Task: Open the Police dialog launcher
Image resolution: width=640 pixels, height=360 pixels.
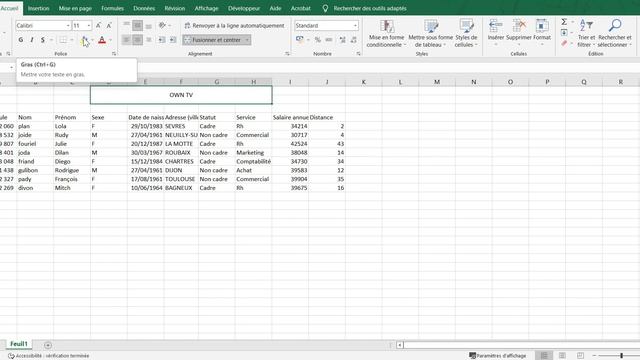Action: point(114,54)
